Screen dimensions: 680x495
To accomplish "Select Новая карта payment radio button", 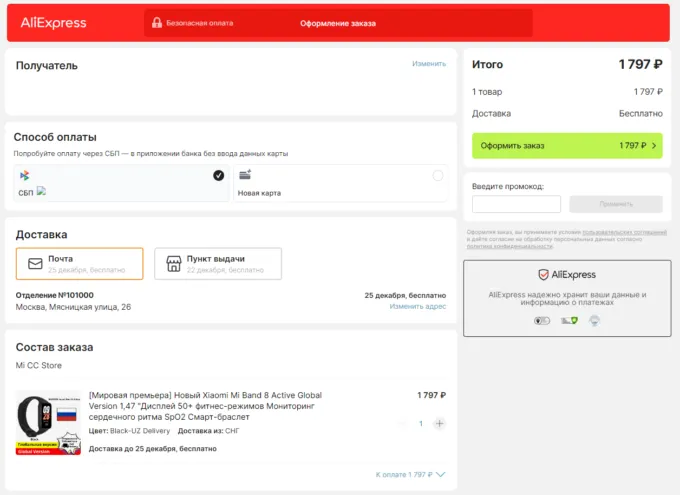I will [437, 176].
